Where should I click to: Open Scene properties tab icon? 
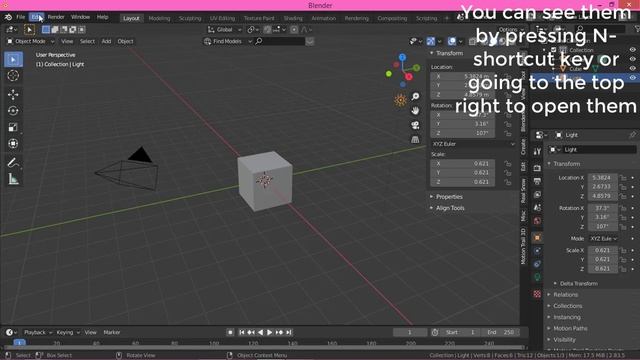pos(537,208)
